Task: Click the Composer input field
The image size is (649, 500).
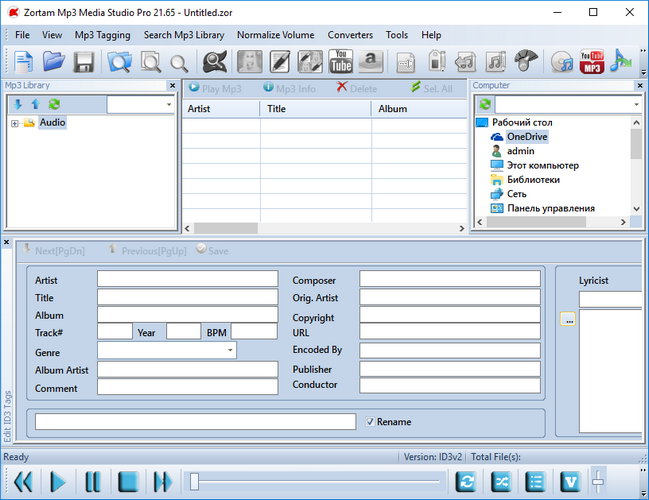Action: (x=450, y=279)
